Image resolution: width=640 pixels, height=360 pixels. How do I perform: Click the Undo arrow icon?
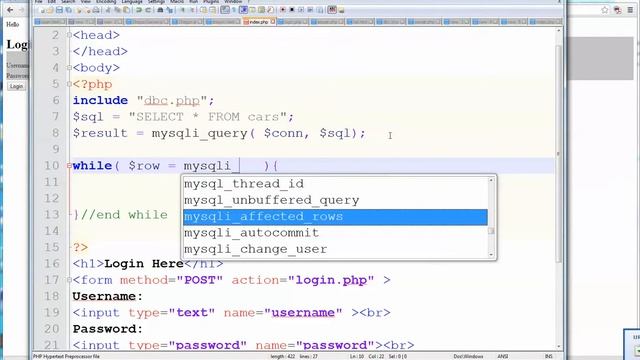[x=138, y=10]
